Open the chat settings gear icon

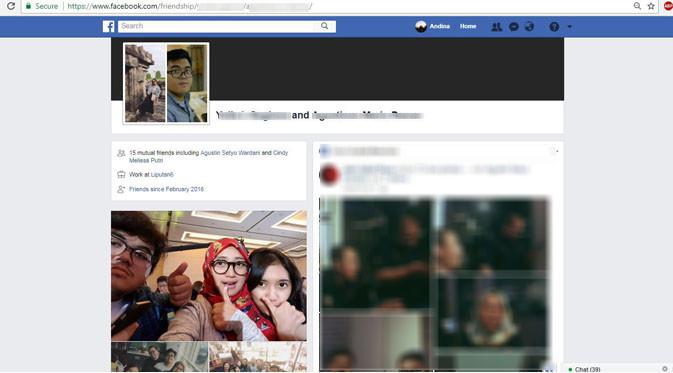pos(664,369)
